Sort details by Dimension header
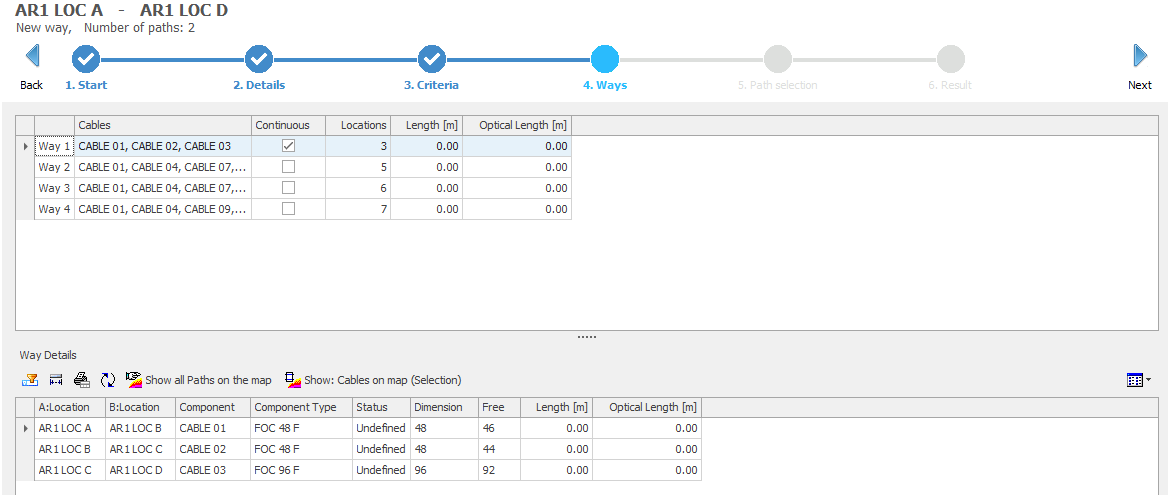This screenshot has height=495, width=1168. click(444, 407)
